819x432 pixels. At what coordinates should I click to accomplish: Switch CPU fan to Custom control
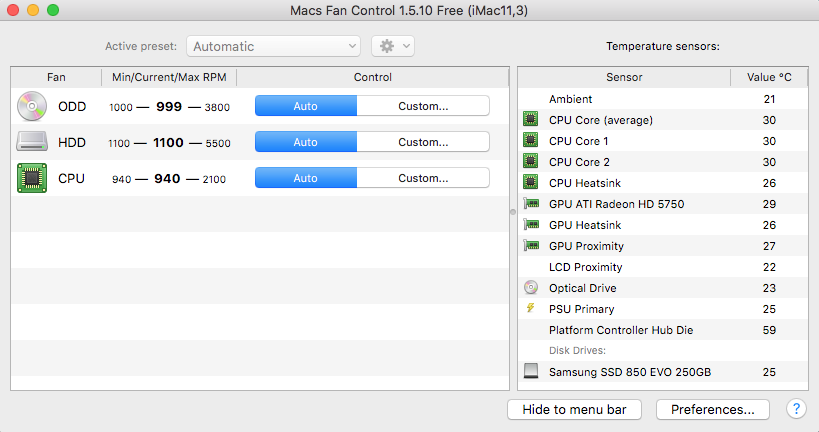pyautogui.click(x=423, y=178)
